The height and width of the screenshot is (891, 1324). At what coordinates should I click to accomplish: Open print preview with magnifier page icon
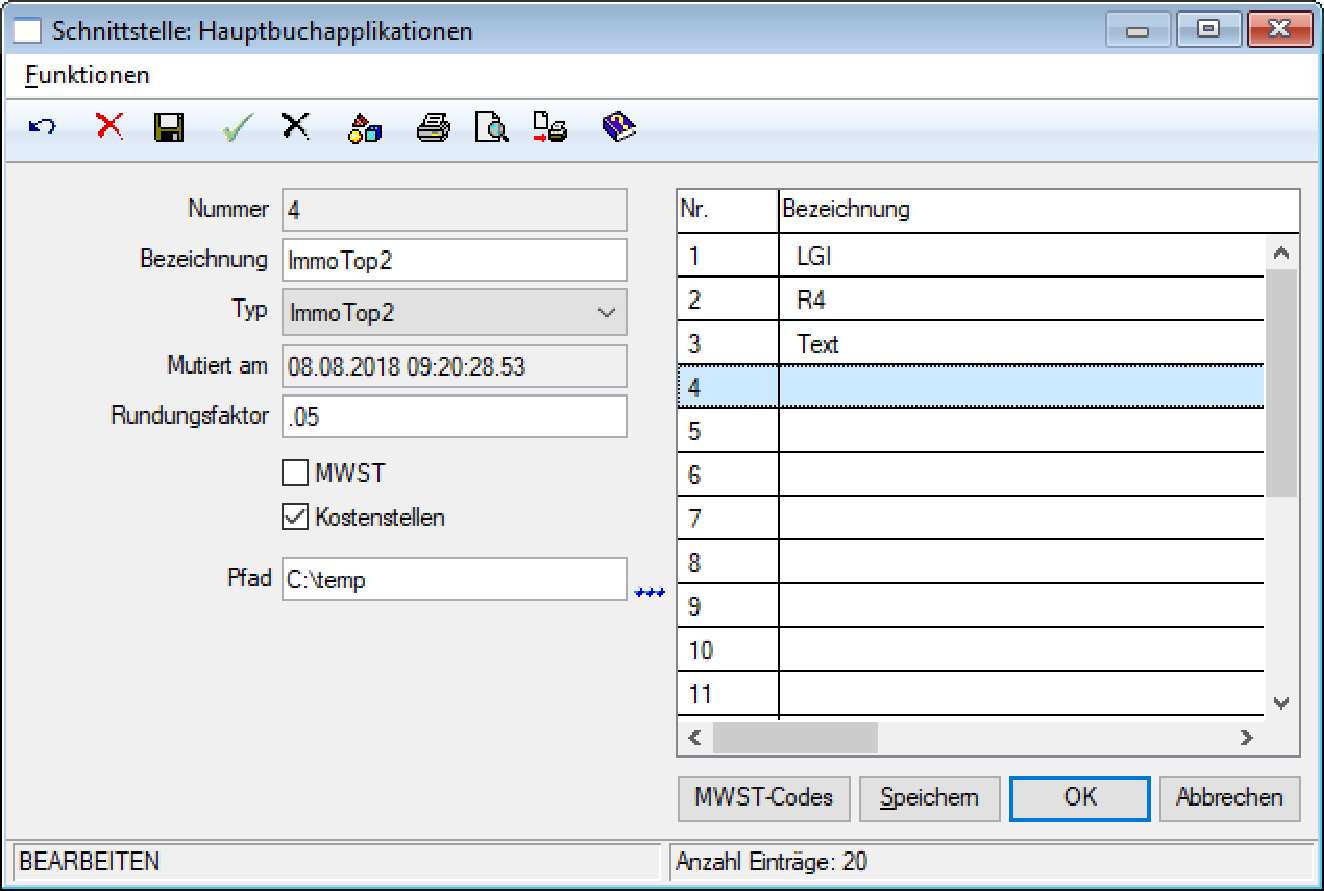click(x=491, y=127)
